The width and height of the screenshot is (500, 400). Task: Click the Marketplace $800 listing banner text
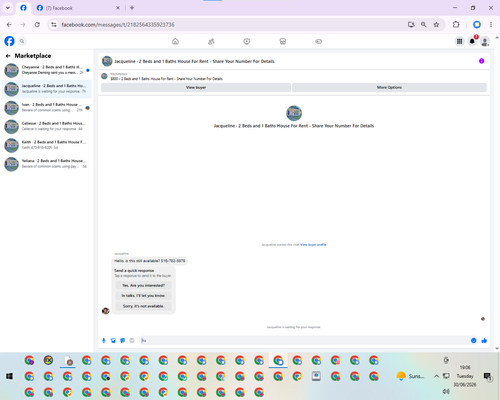[167, 79]
